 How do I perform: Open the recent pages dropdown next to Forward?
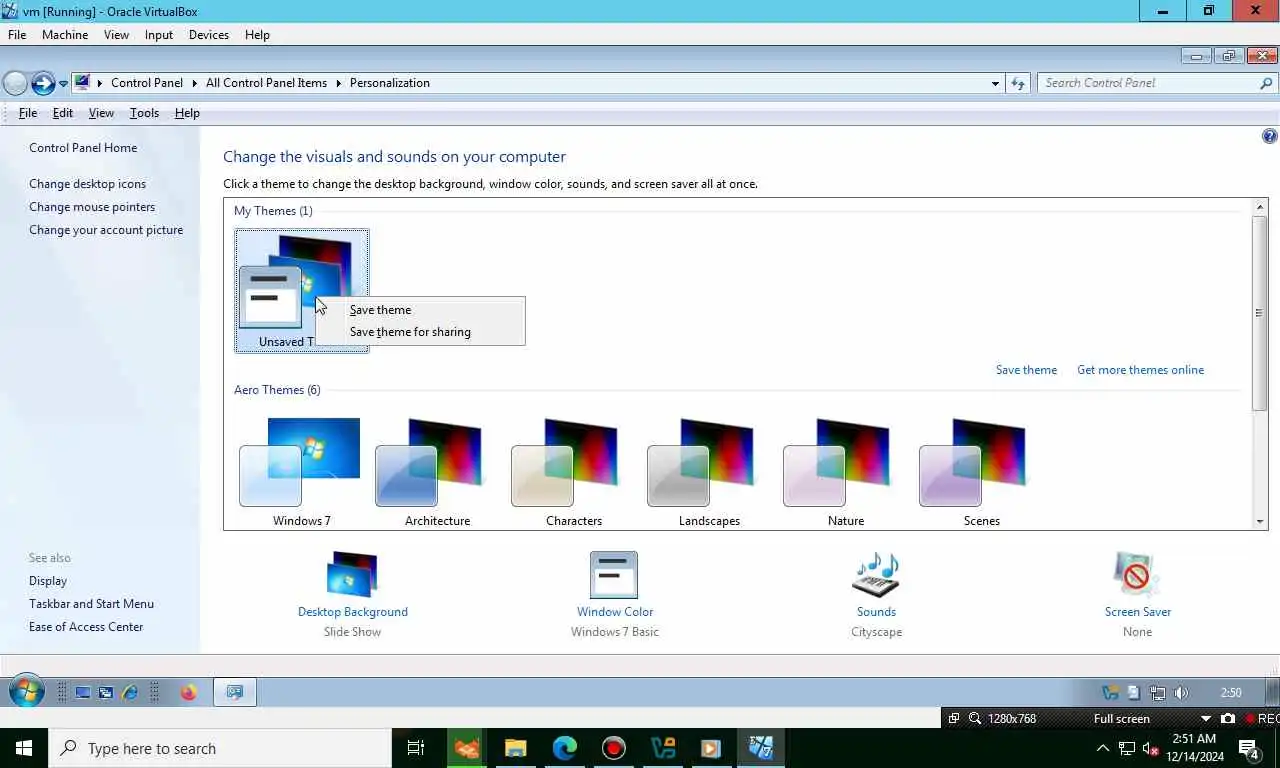[63, 83]
